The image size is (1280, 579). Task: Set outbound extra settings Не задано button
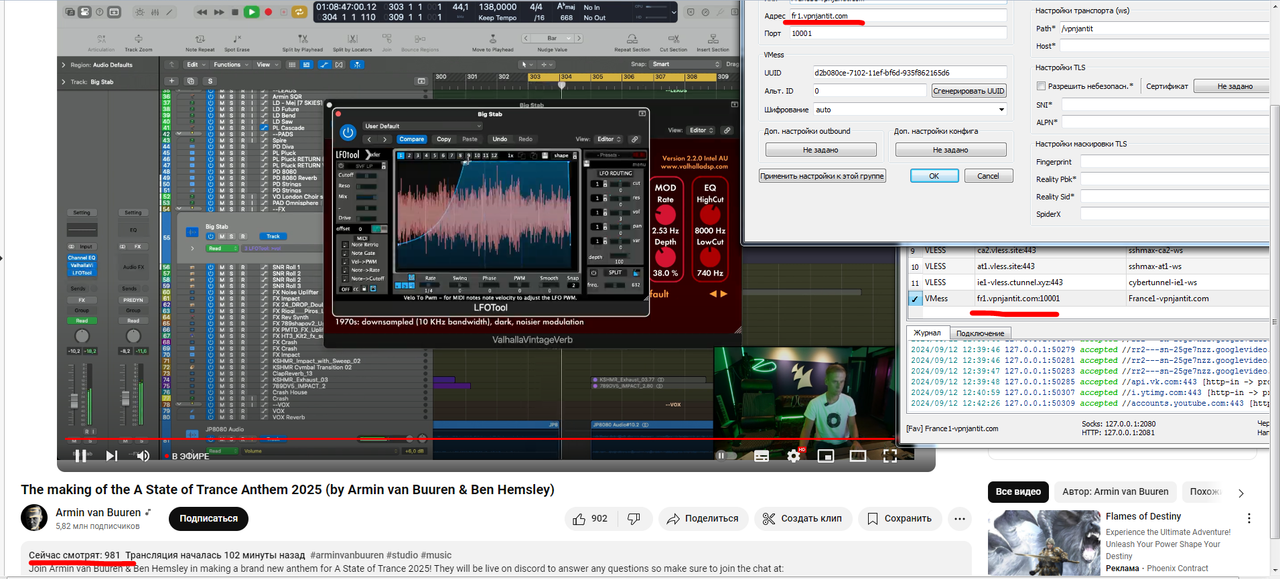click(x=821, y=149)
